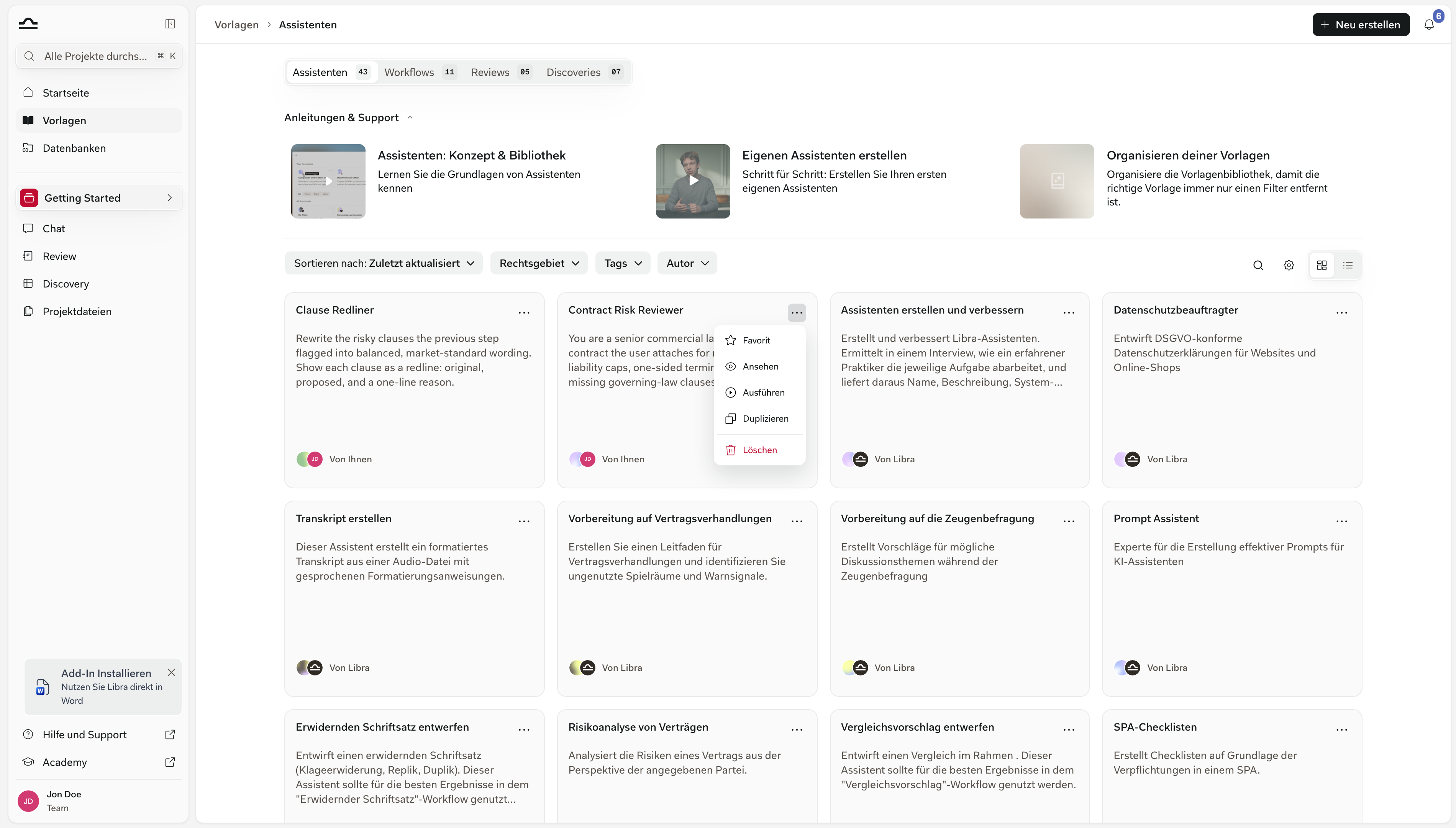
Task: Open view settings gear icon
Action: 1289,265
